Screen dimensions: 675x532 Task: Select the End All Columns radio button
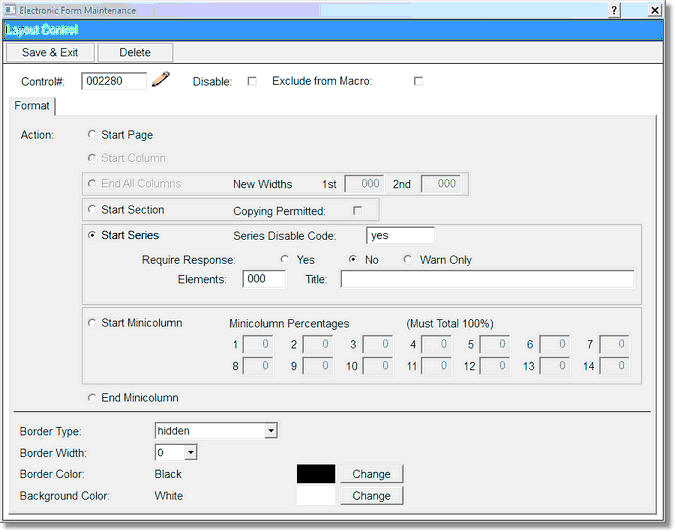tap(91, 183)
